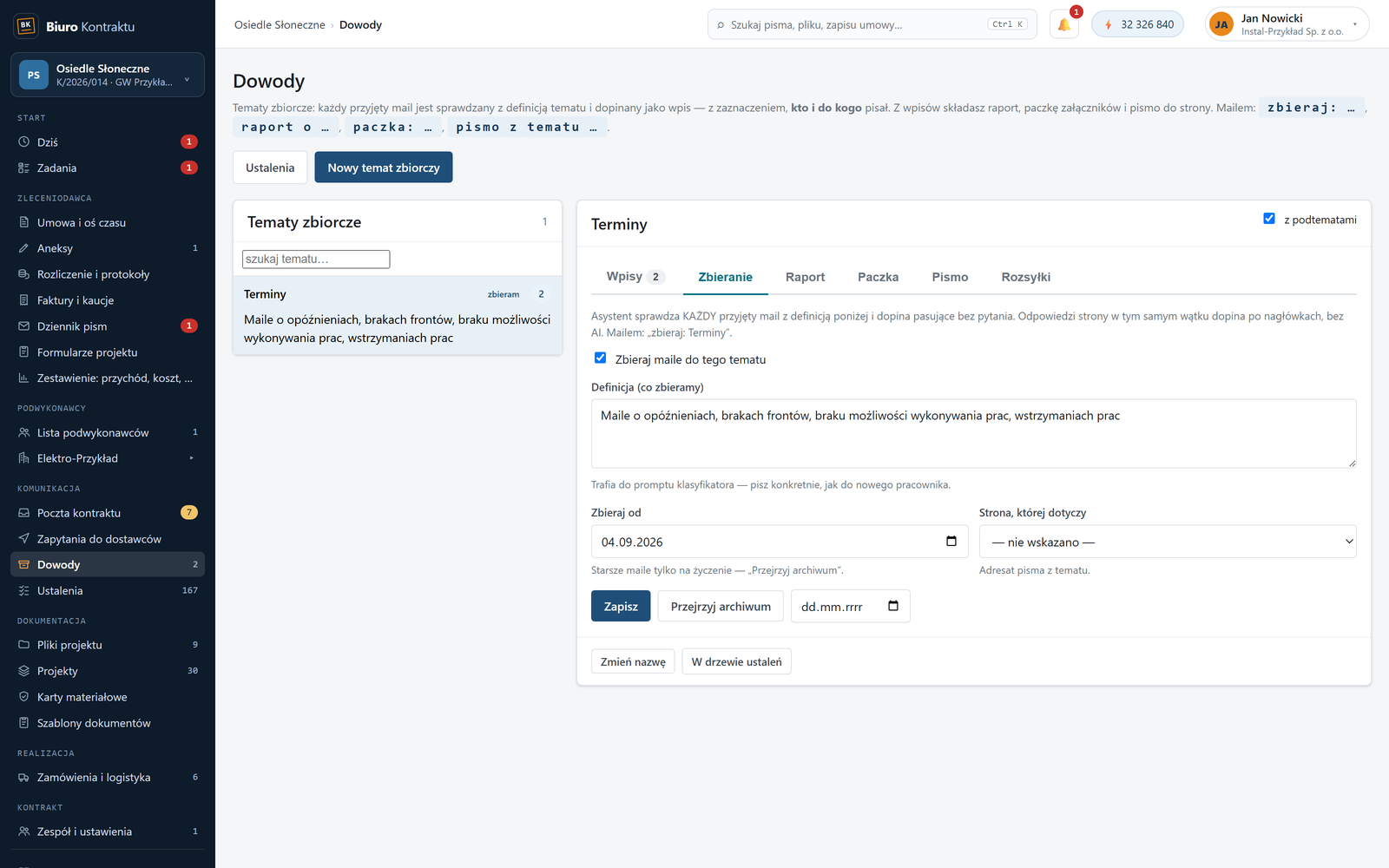Expand the Osiedle Słoneczne project switcher
Screen dimensions: 1389x868
[x=108, y=75]
